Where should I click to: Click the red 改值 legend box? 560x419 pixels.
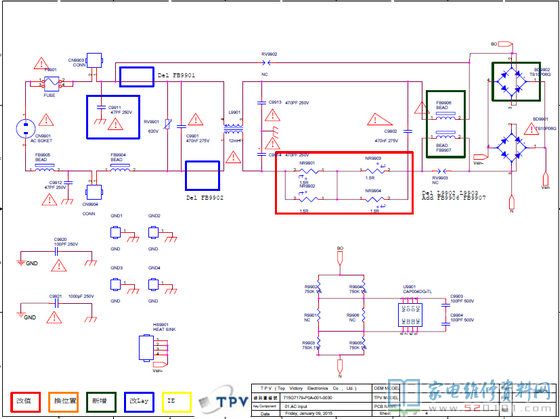25,402
